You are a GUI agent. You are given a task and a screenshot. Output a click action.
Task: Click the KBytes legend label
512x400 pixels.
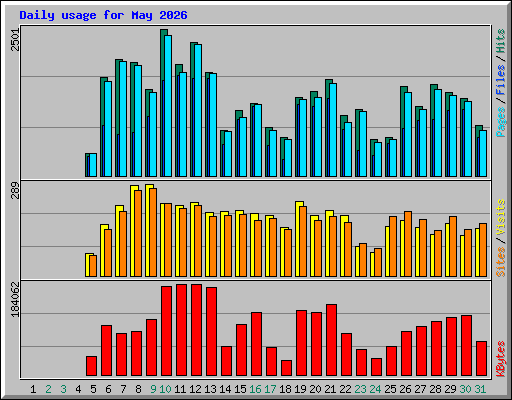click(501, 359)
